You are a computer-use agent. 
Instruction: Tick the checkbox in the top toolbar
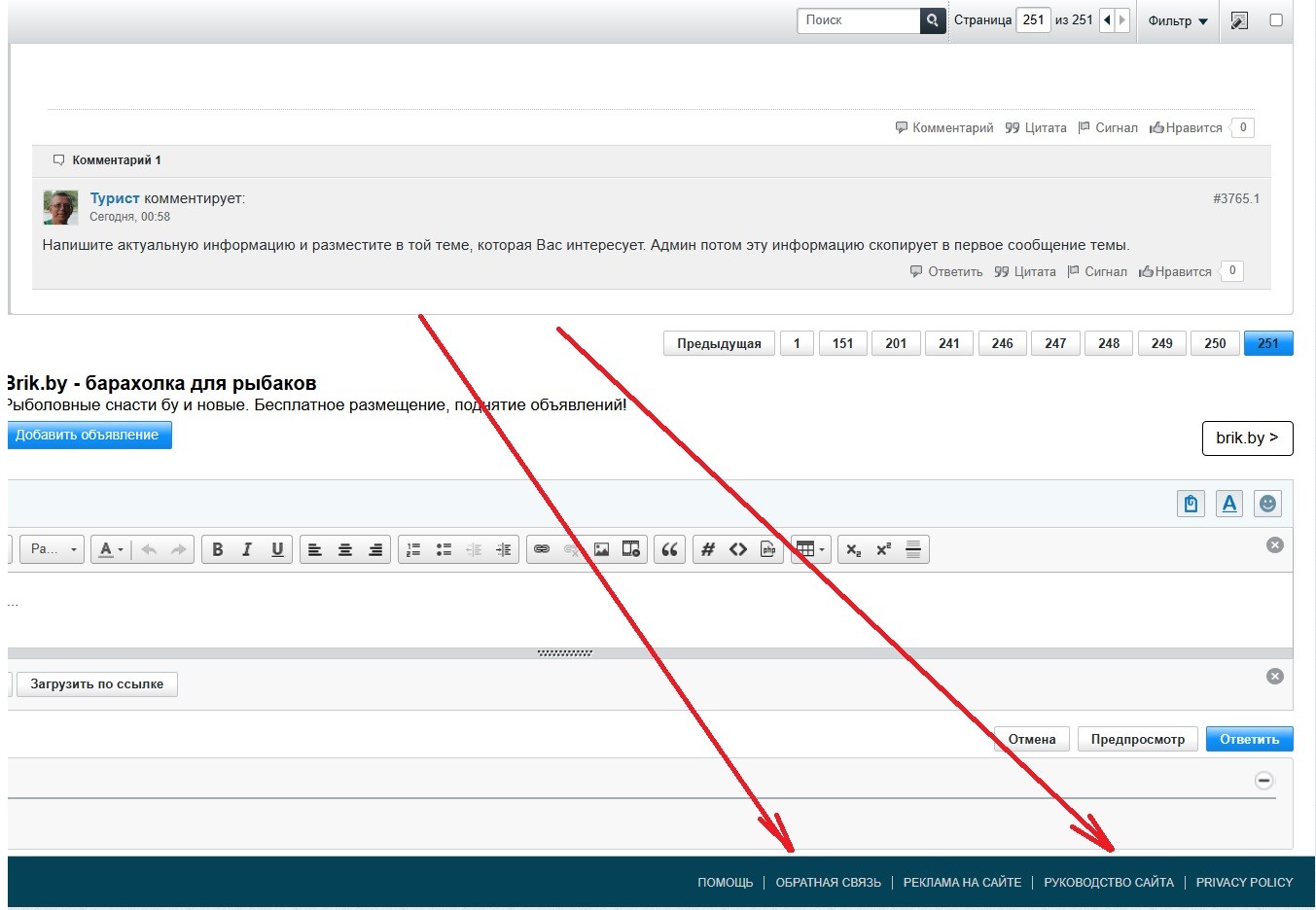(1276, 20)
